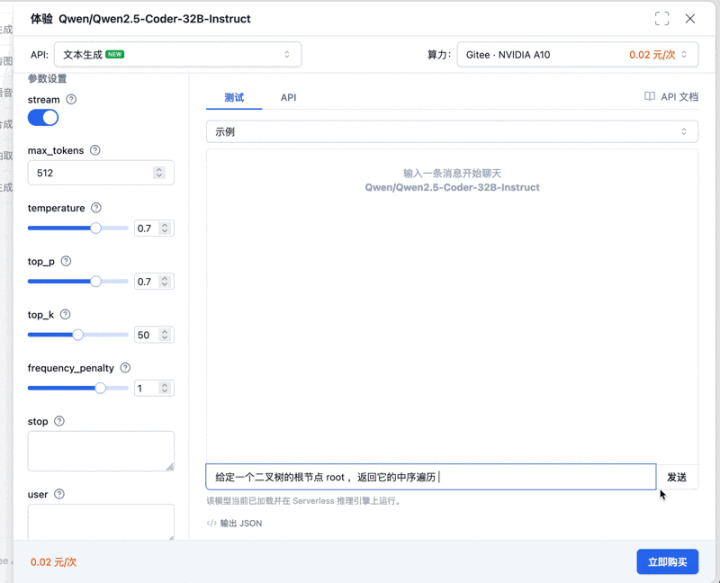The height and width of the screenshot is (583, 720).
Task: Click frequency_penalty help question icon
Action: click(x=125, y=368)
